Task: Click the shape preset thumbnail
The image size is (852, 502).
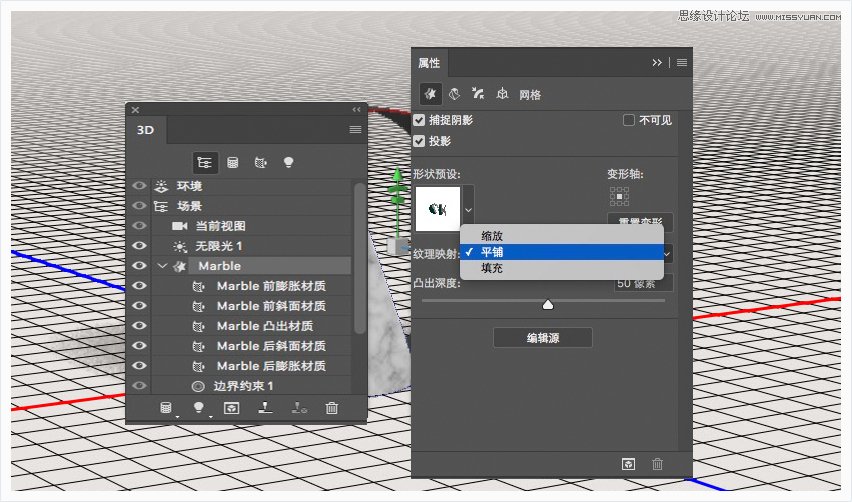Action: (x=438, y=209)
